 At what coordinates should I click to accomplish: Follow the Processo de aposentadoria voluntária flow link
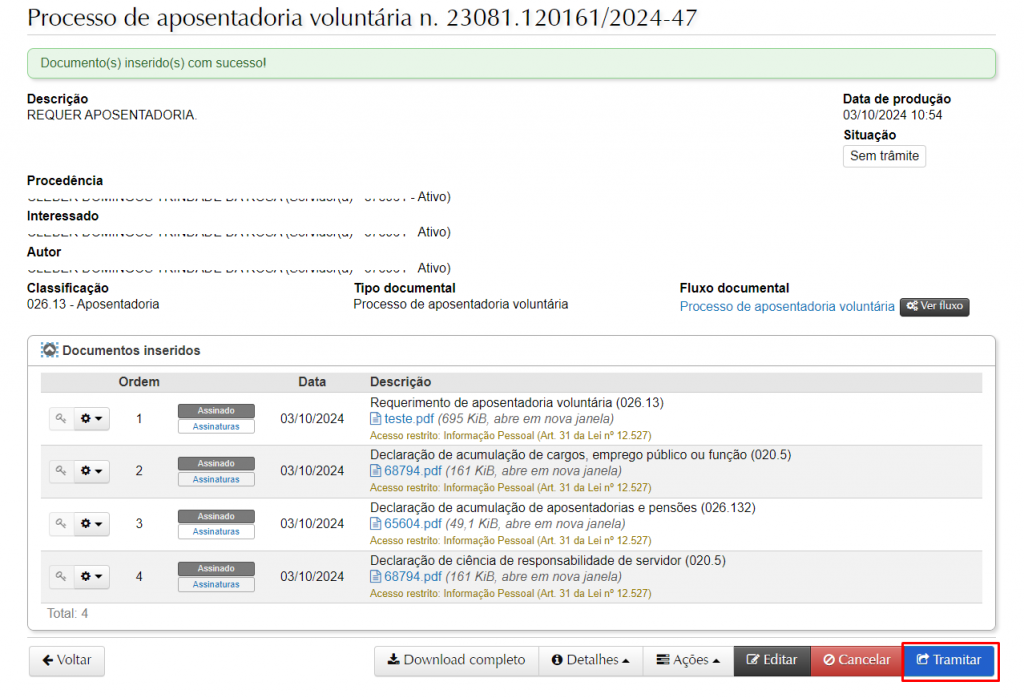click(787, 307)
